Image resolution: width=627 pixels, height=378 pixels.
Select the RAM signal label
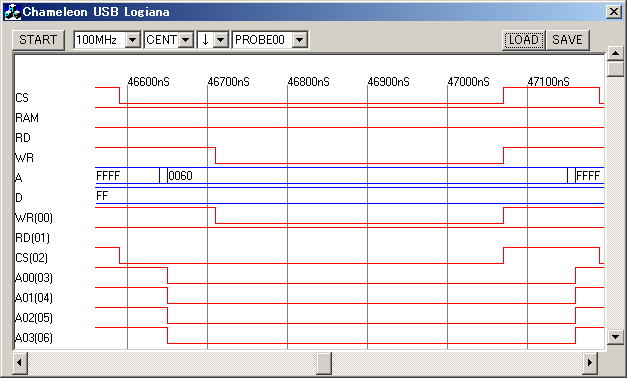[x=27, y=118]
